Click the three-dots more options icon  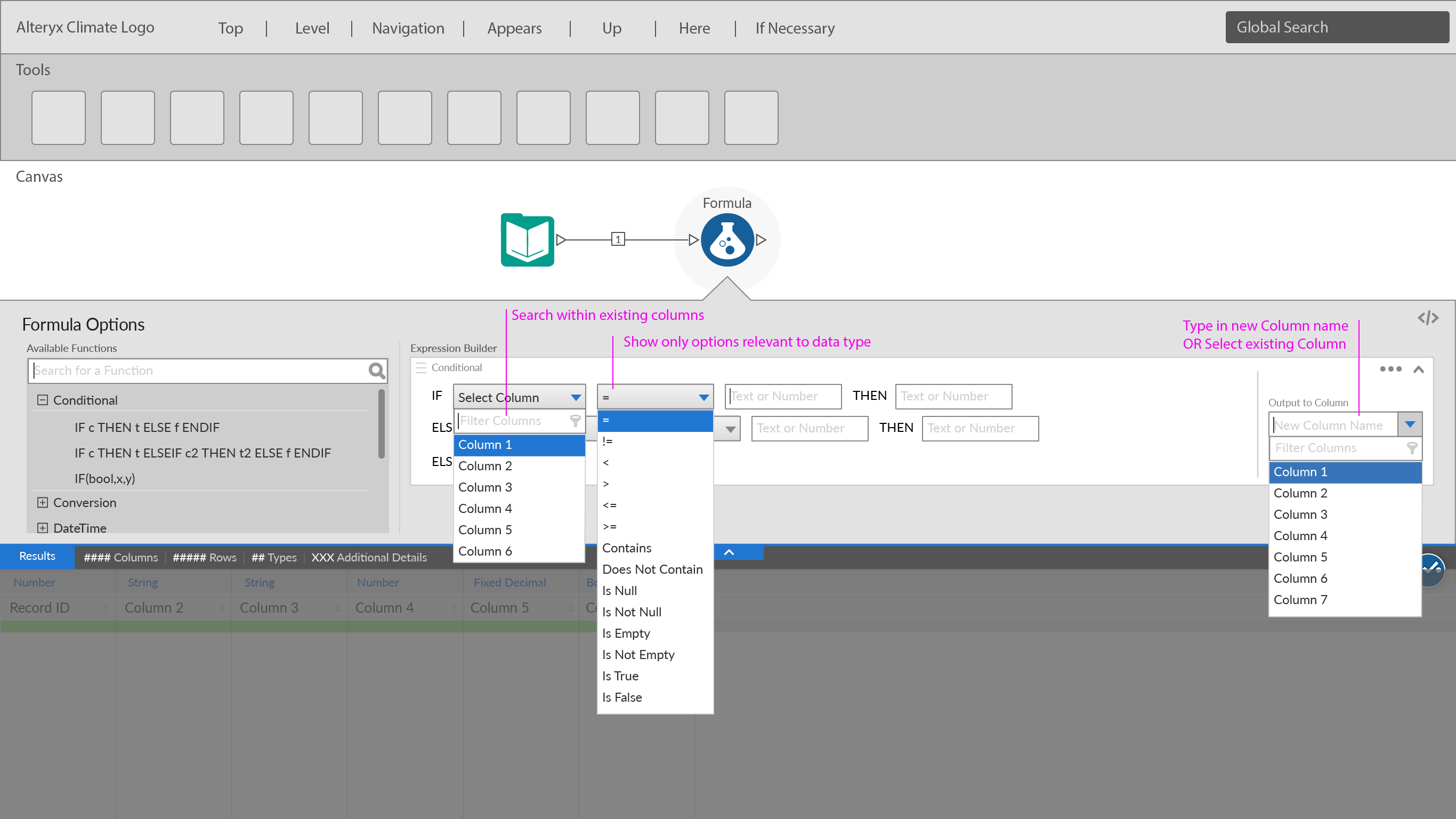(1390, 369)
